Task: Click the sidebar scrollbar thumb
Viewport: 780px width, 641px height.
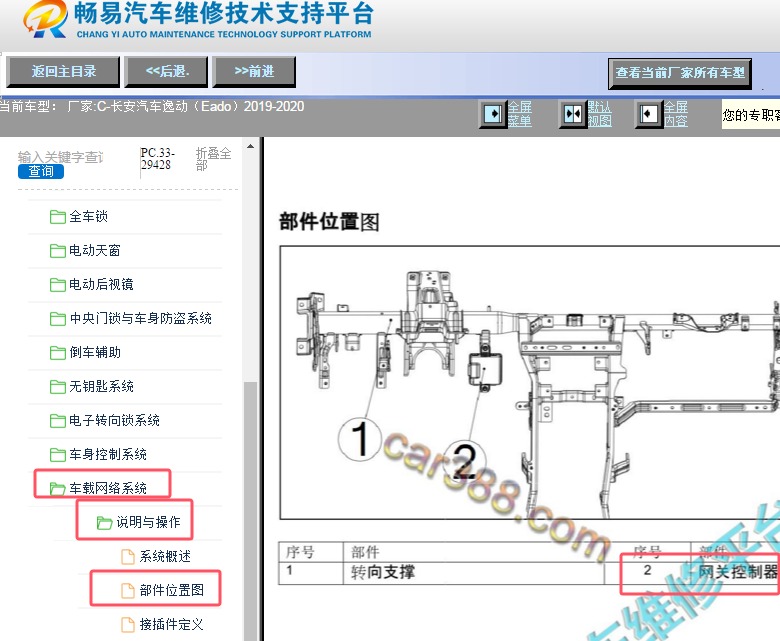Action: point(251,511)
